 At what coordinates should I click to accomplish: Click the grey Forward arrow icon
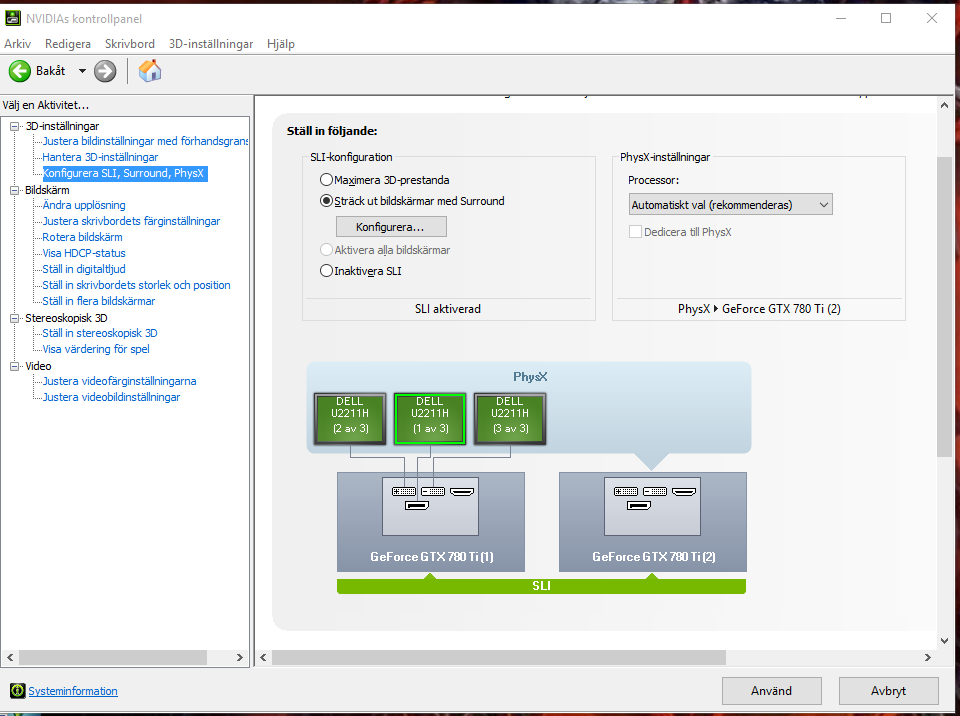pos(105,71)
